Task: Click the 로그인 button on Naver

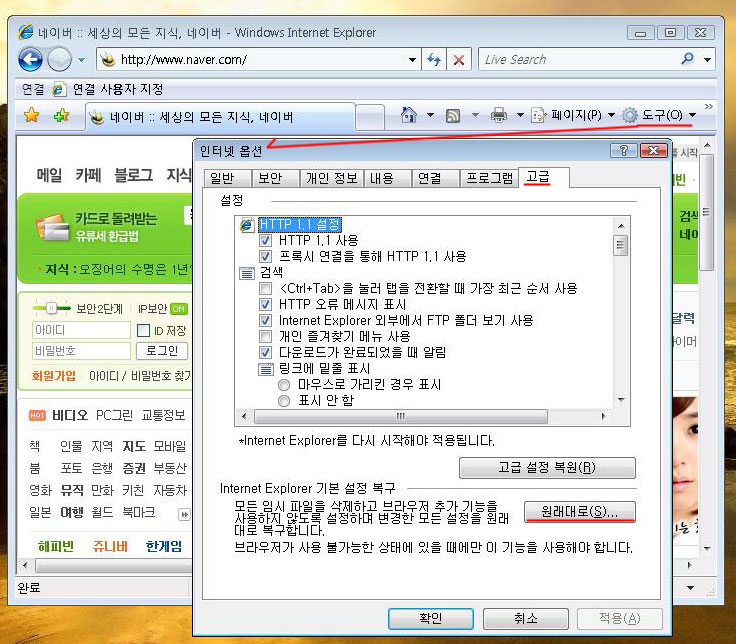Action: [162, 351]
